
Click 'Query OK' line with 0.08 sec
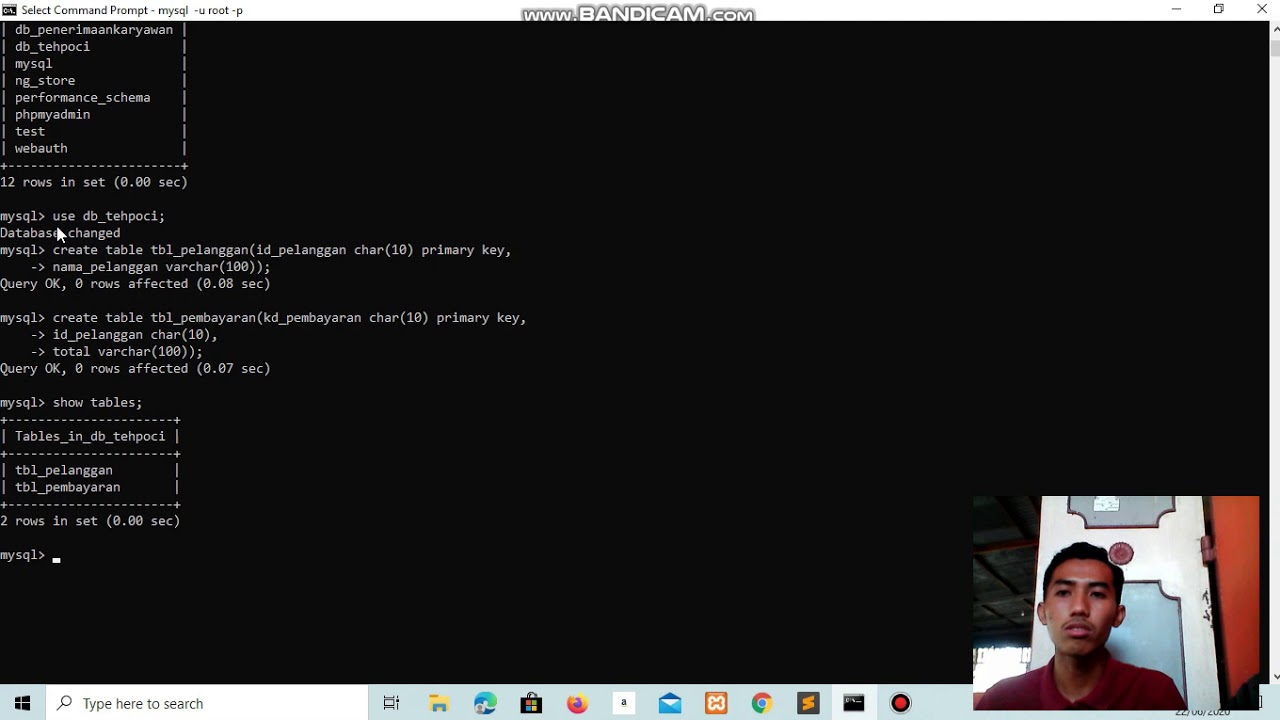click(135, 284)
